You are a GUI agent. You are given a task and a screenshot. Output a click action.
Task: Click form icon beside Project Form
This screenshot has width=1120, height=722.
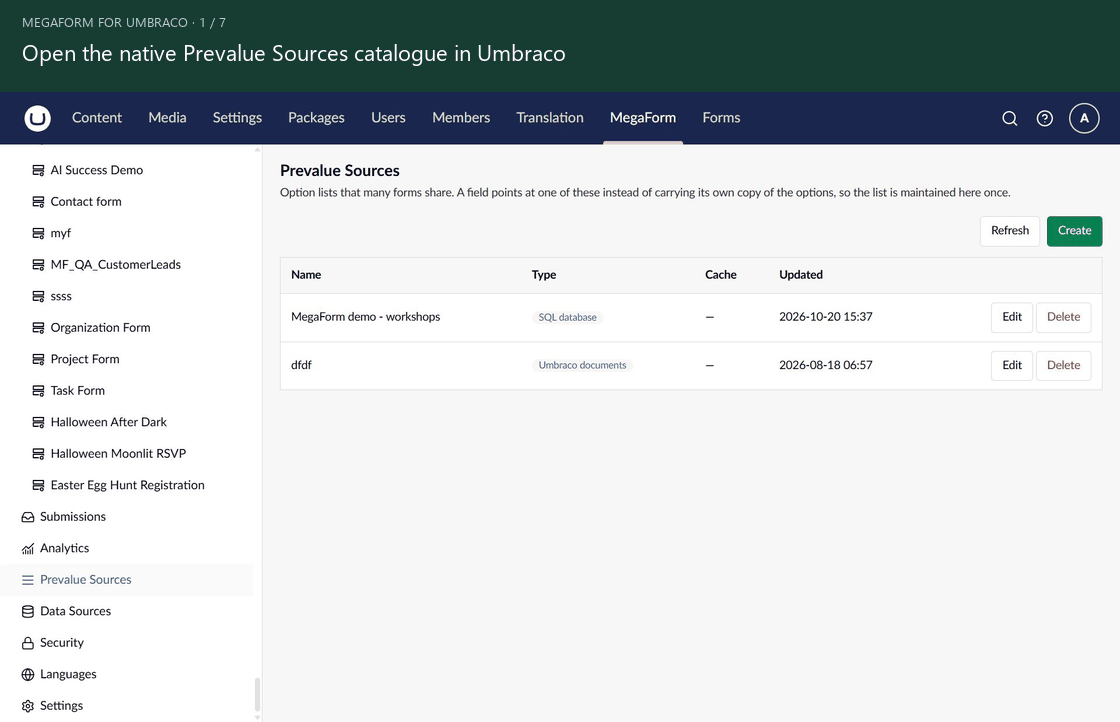(38, 359)
